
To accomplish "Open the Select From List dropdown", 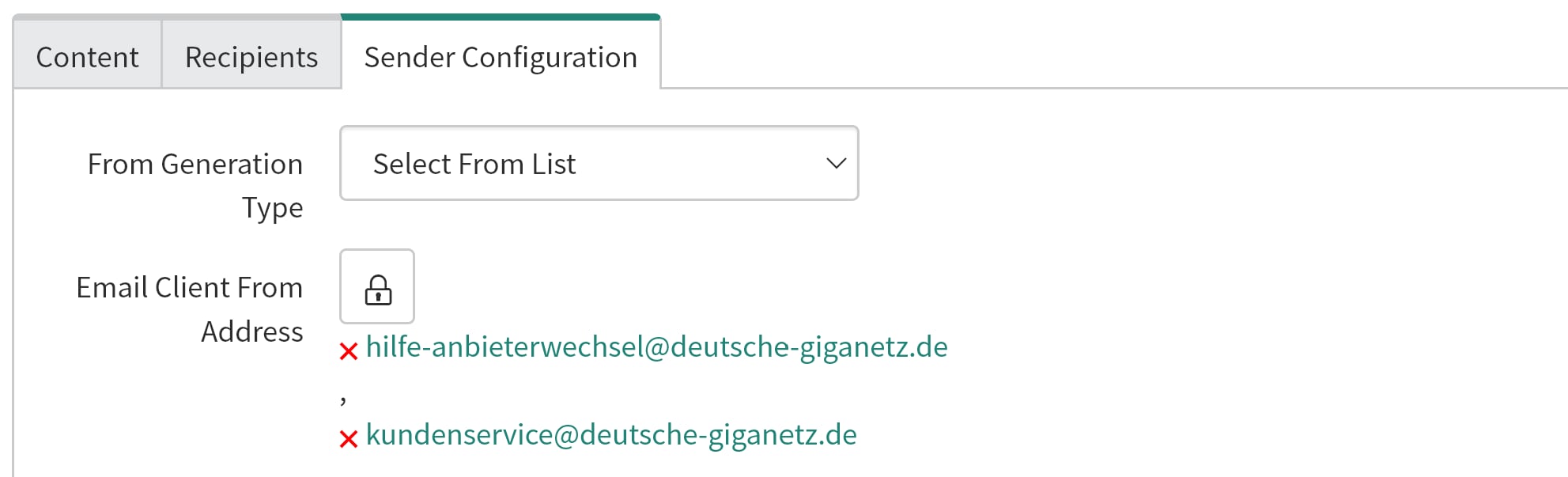I will pos(599,163).
